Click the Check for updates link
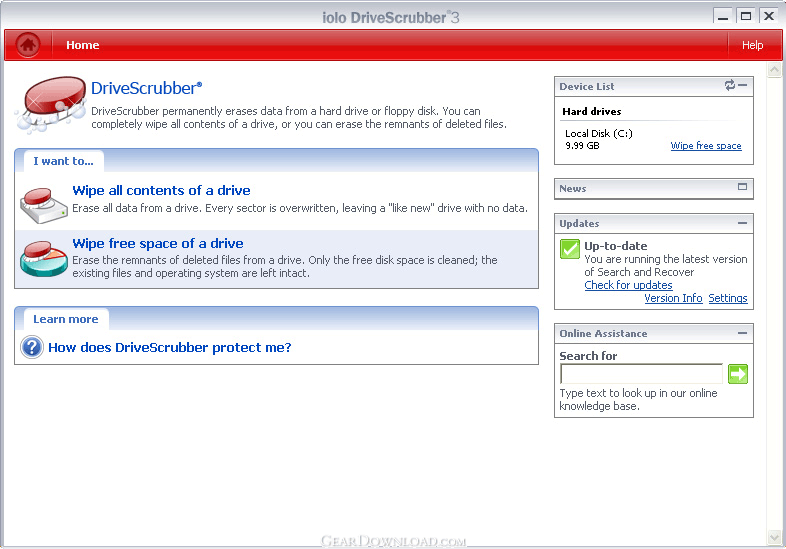This screenshot has width=786, height=549. coord(628,285)
